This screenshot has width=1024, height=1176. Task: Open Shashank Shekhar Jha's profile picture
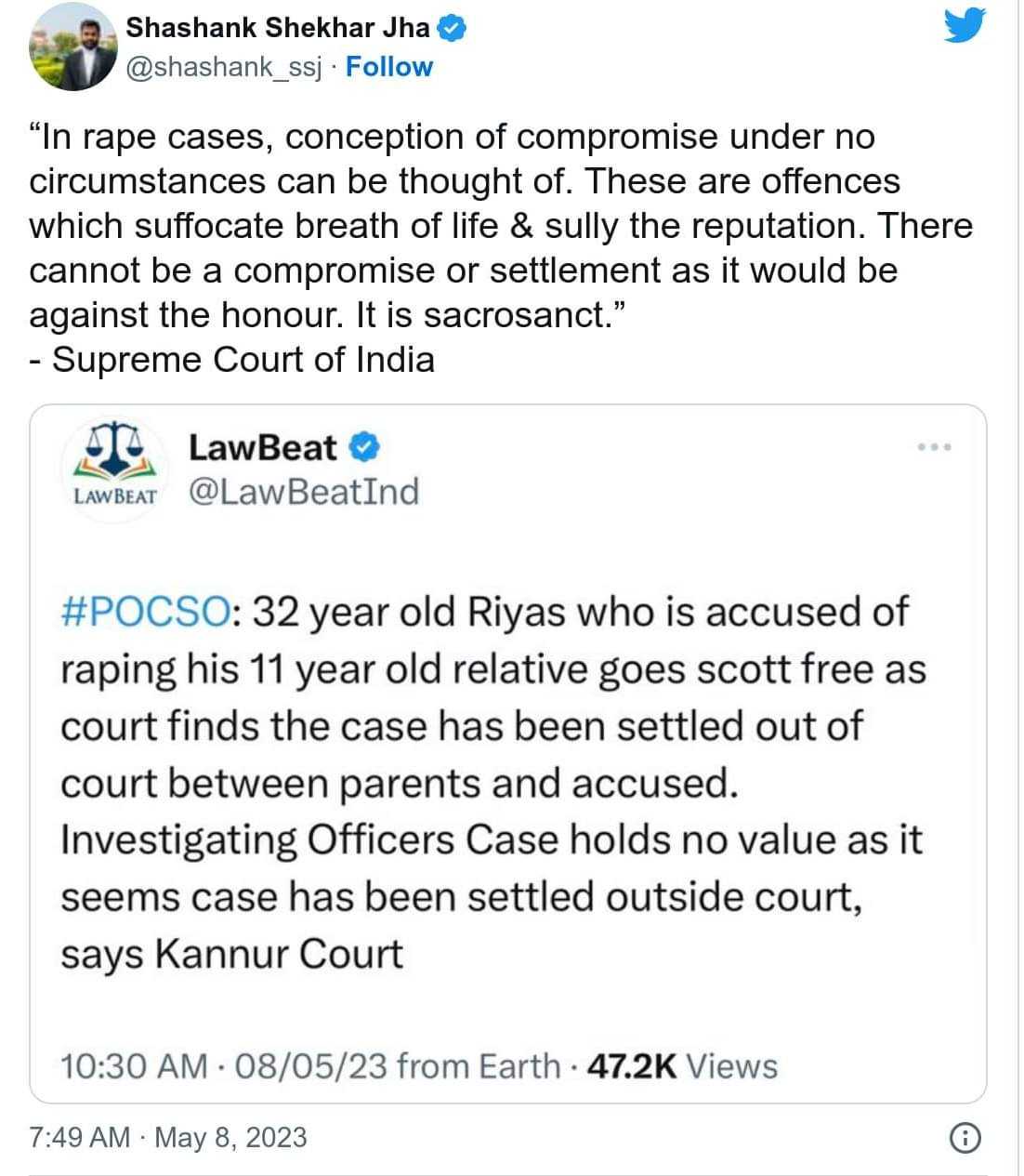73,46
